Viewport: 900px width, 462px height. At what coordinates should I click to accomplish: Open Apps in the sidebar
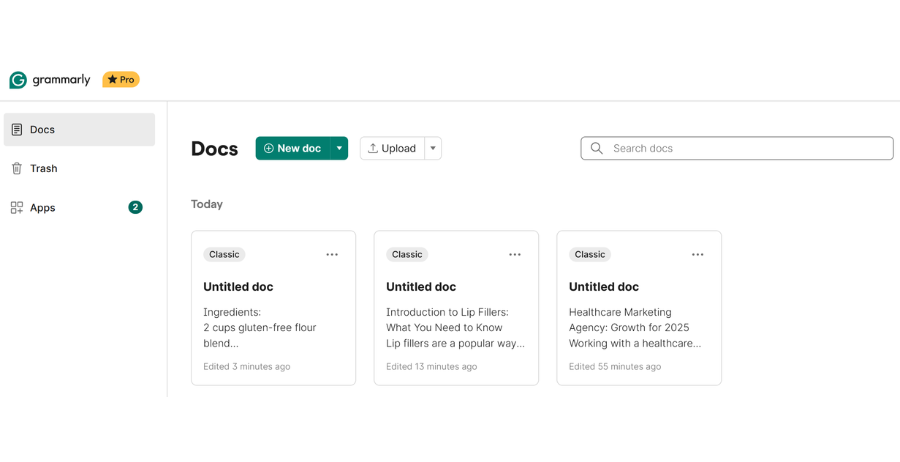43,208
